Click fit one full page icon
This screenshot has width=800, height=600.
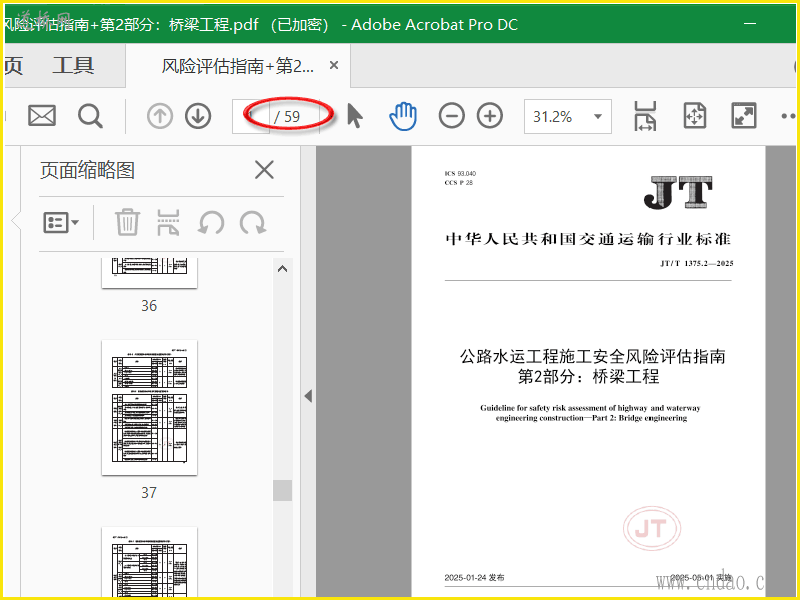694,116
